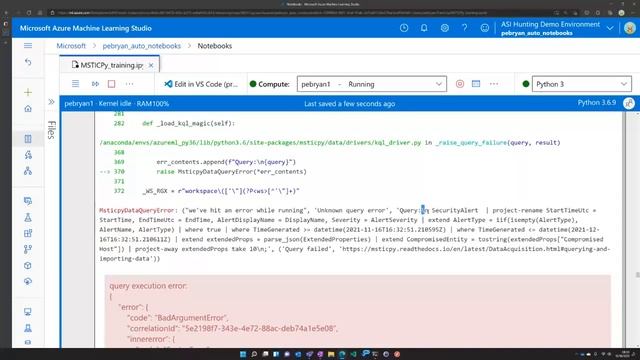640x360 pixels.
Task: Open the Python 3 kernel dropdown
Action: click(x=582, y=84)
